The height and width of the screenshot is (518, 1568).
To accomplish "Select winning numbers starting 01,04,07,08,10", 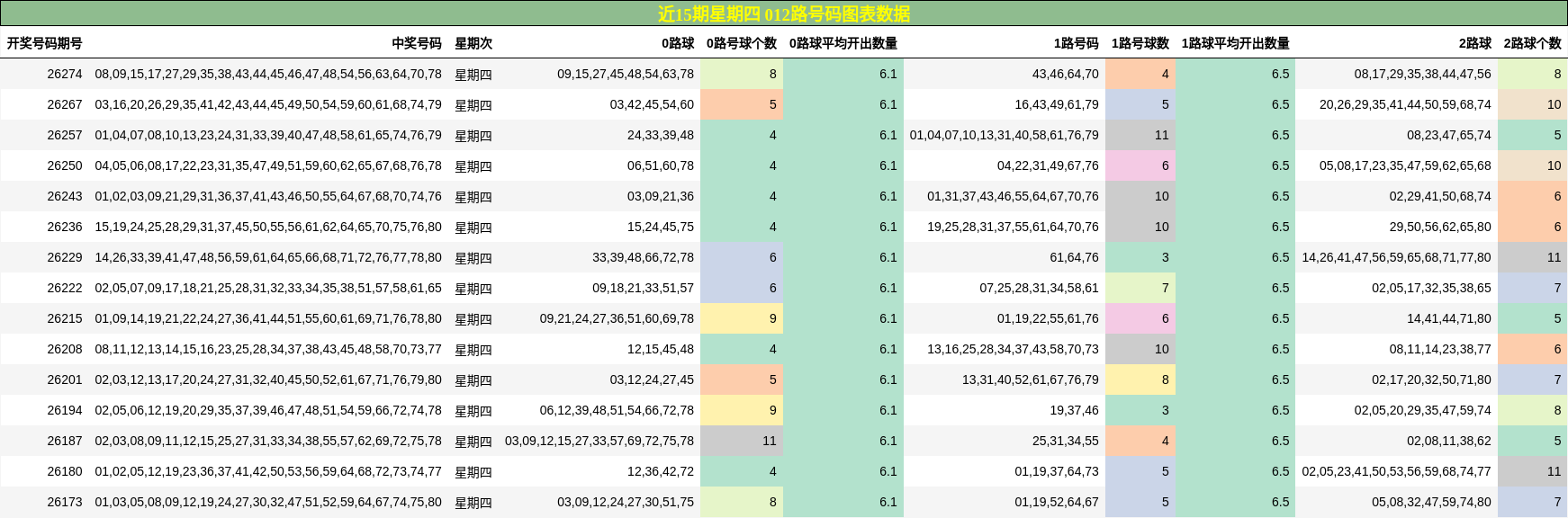I will [x=268, y=135].
